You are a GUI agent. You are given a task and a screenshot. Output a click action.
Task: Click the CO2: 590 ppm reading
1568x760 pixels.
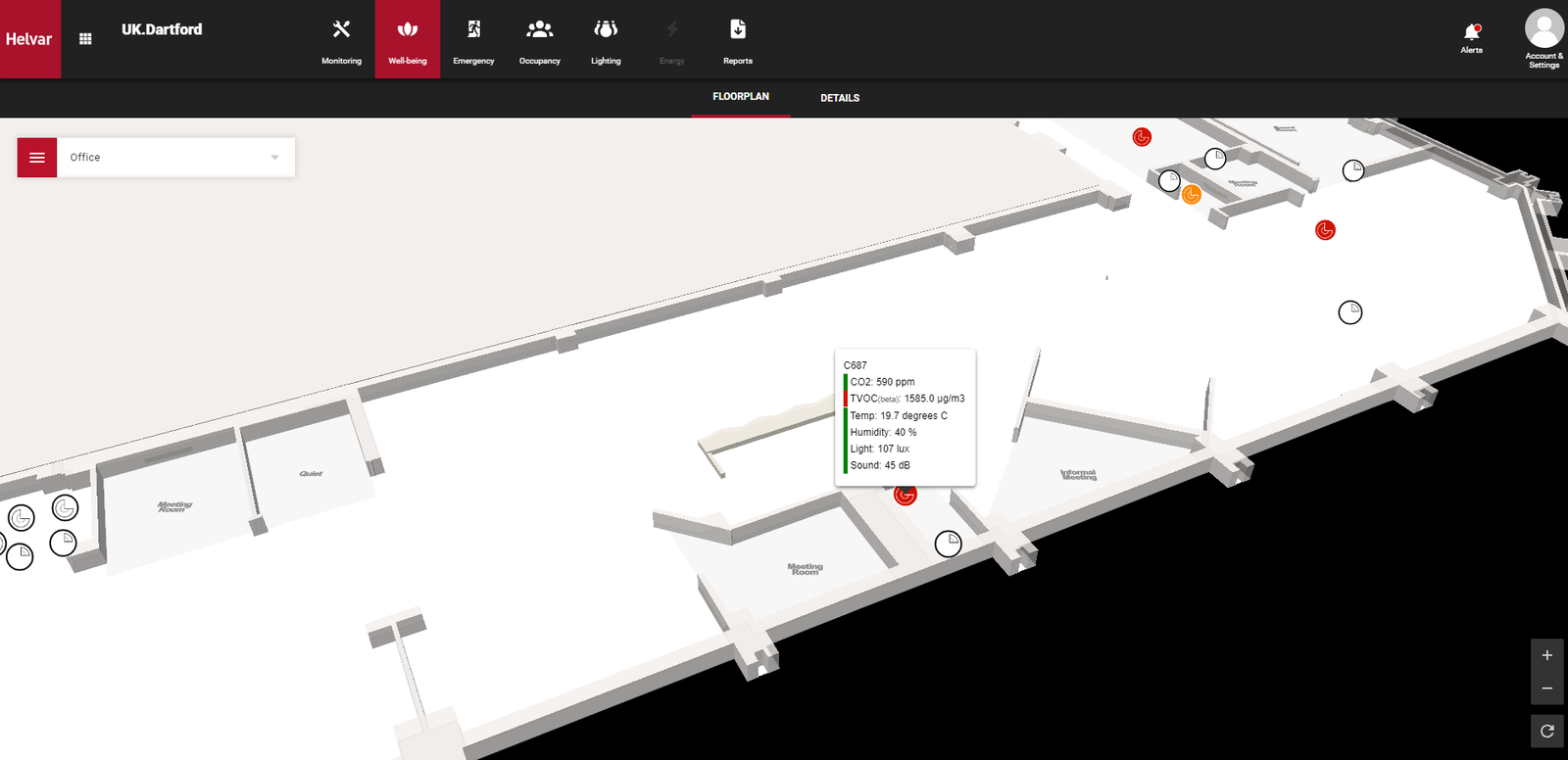(883, 382)
